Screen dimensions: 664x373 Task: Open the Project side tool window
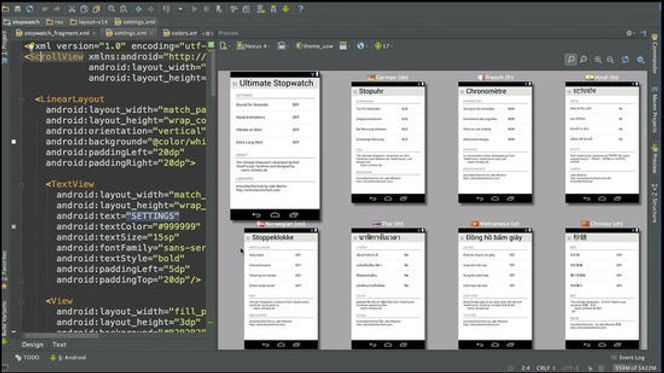pyautogui.click(x=5, y=47)
